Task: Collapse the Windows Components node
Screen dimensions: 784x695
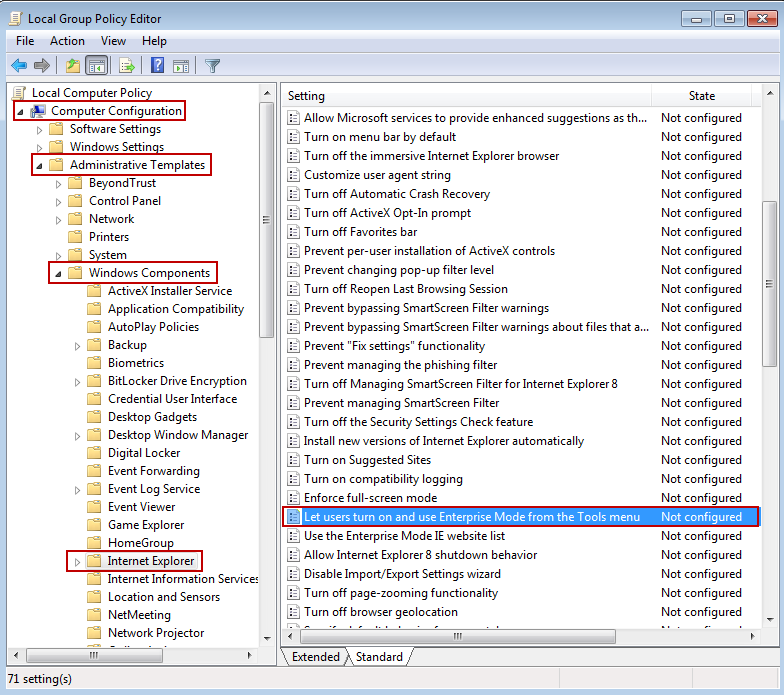Action: pos(58,274)
